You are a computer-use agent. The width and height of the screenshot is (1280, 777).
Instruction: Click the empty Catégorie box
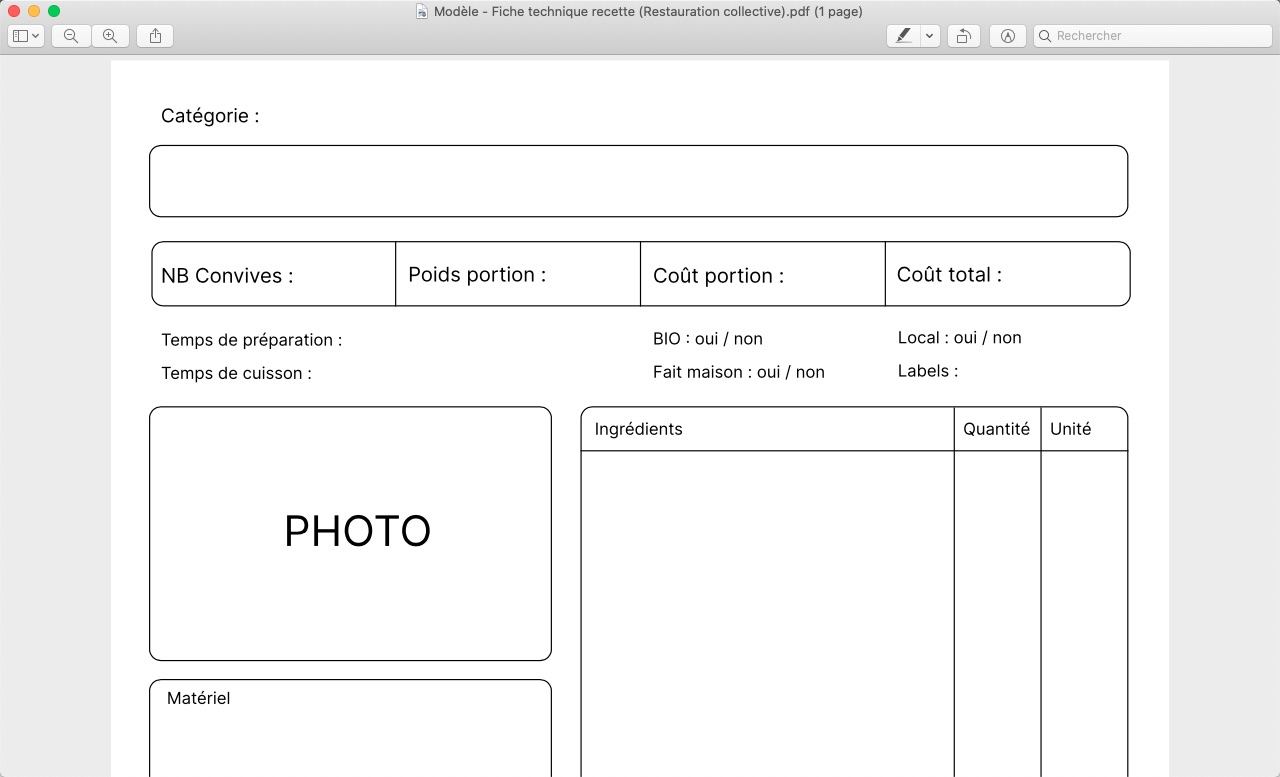point(638,181)
